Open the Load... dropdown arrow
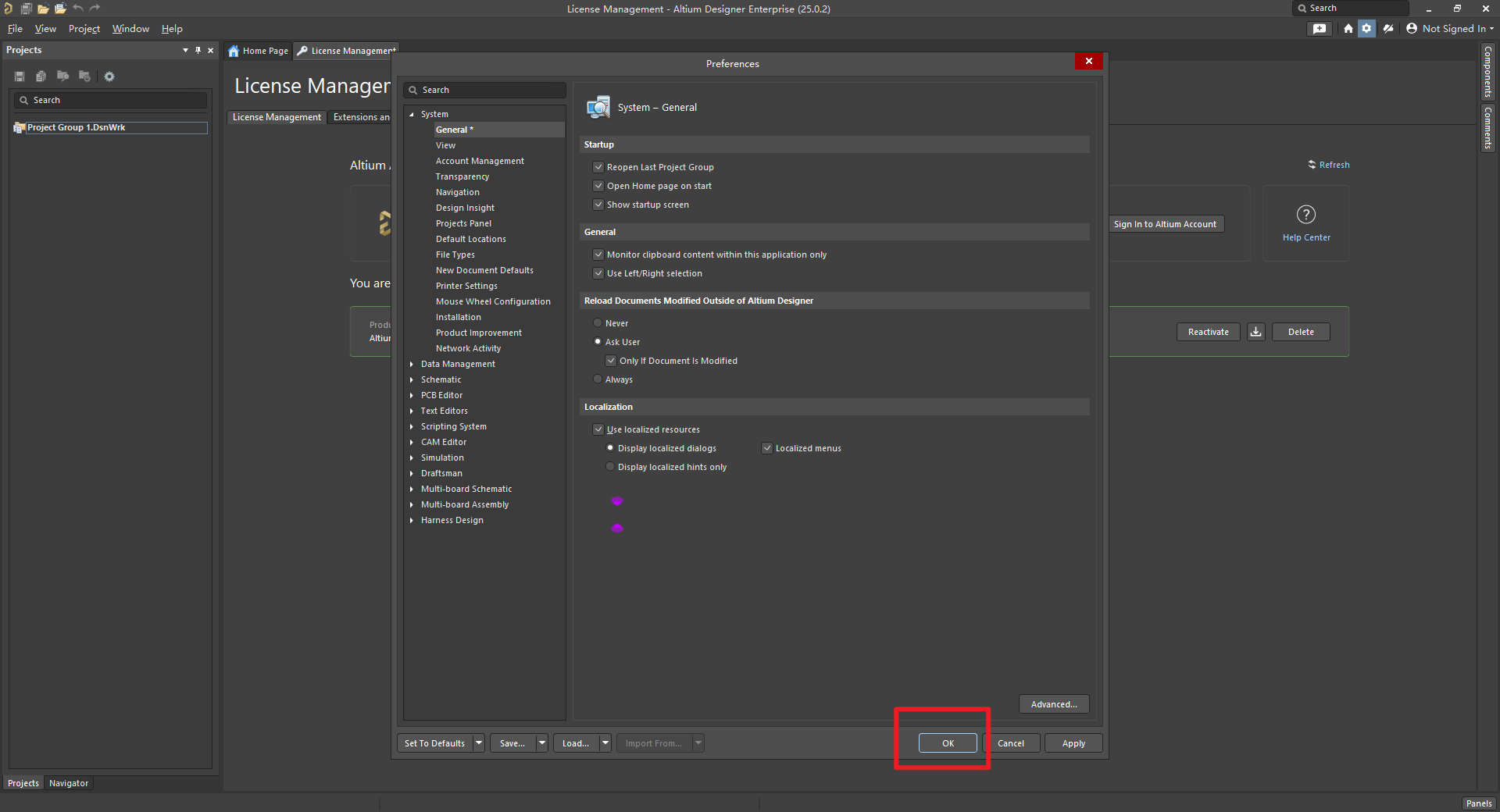The height and width of the screenshot is (812, 1500). point(605,743)
